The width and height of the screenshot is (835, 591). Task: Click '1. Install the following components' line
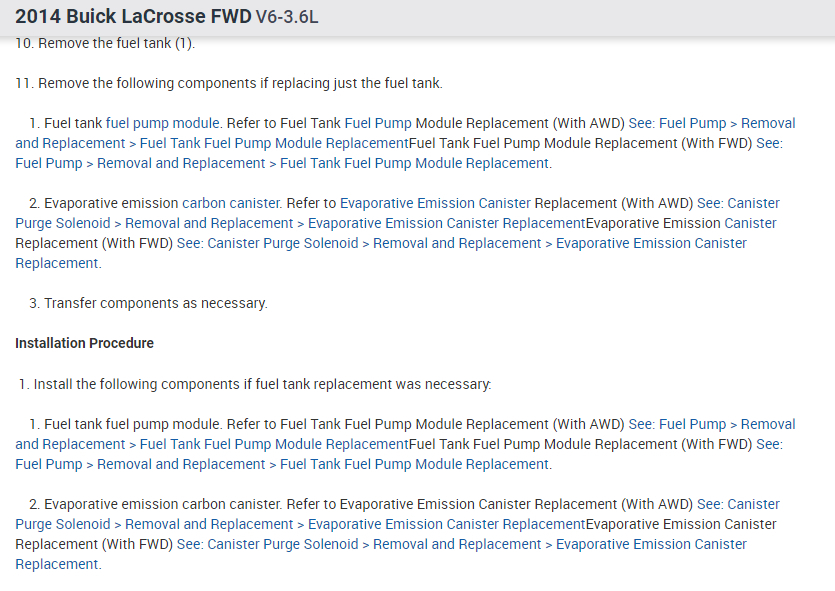[255, 384]
